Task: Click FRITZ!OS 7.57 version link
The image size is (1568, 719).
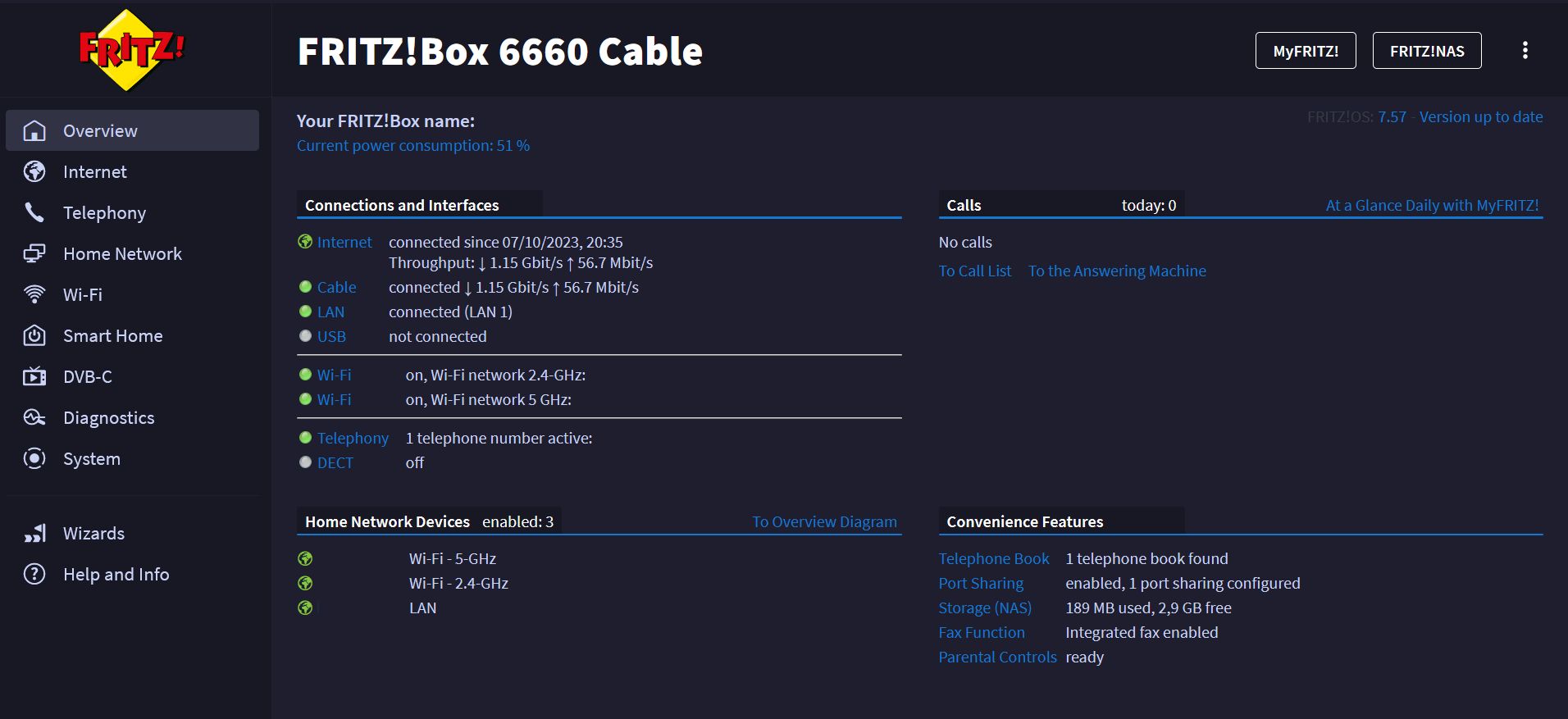Action: coord(1392,116)
